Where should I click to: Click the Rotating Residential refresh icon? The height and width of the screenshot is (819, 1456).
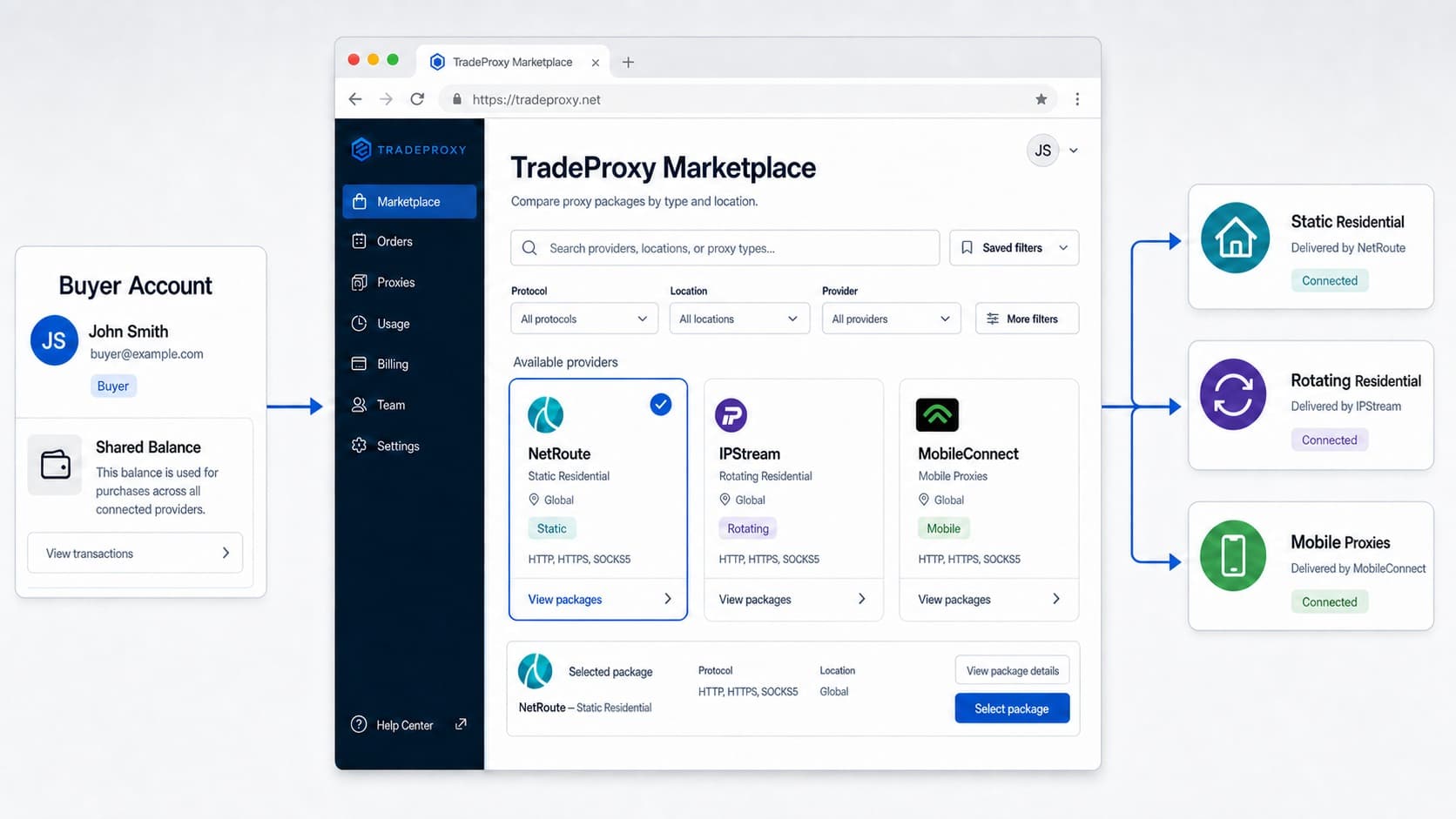click(x=1233, y=394)
